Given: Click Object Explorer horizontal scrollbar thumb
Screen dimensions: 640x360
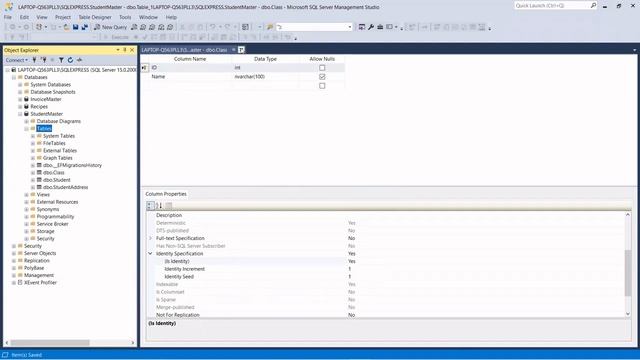Looking at the screenshot, I should [50, 343].
